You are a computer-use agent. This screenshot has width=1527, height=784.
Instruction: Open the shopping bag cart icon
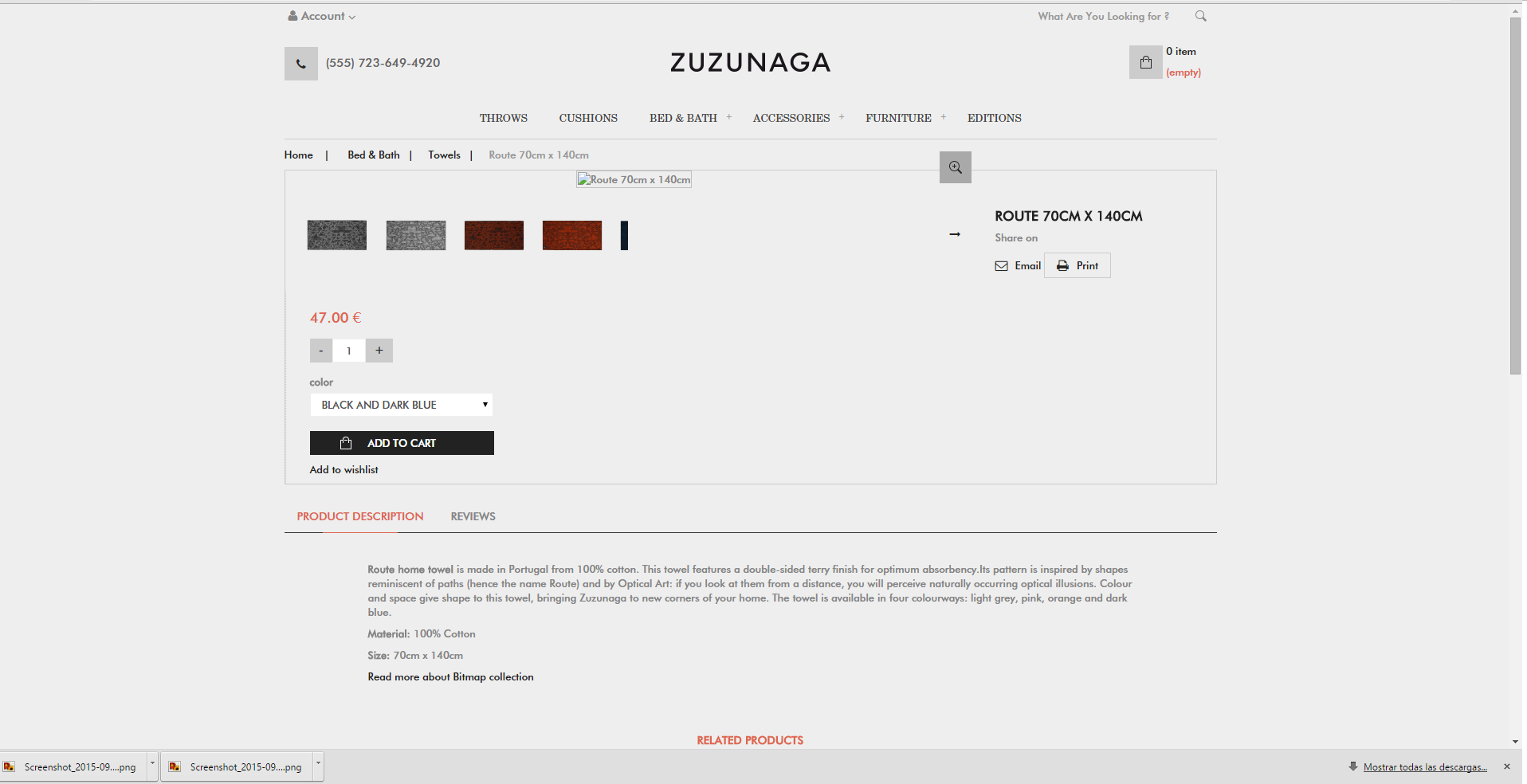click(x=1145, y=62)
